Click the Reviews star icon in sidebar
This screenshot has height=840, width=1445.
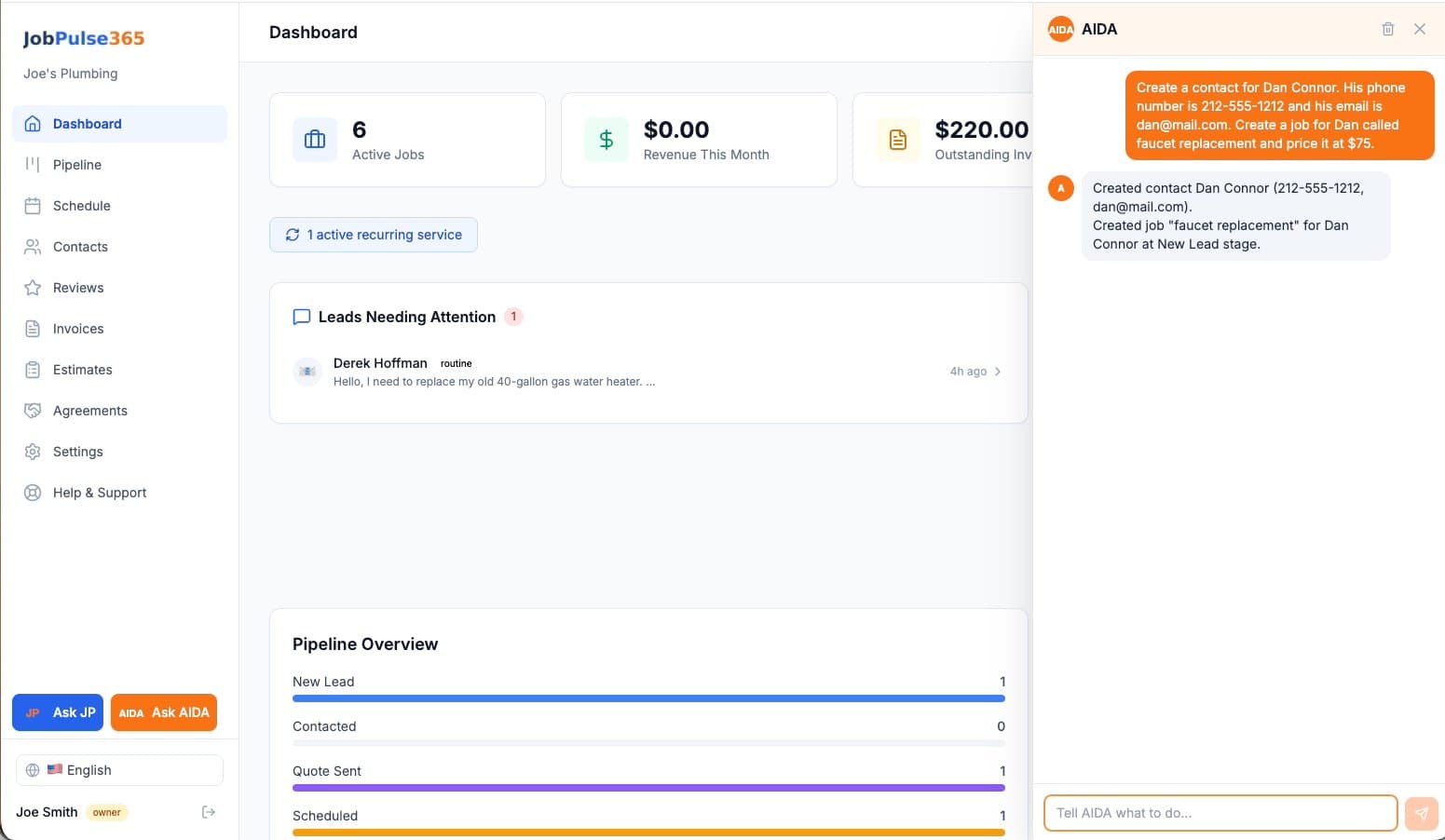pyautogui.click(x=33, y=288)
